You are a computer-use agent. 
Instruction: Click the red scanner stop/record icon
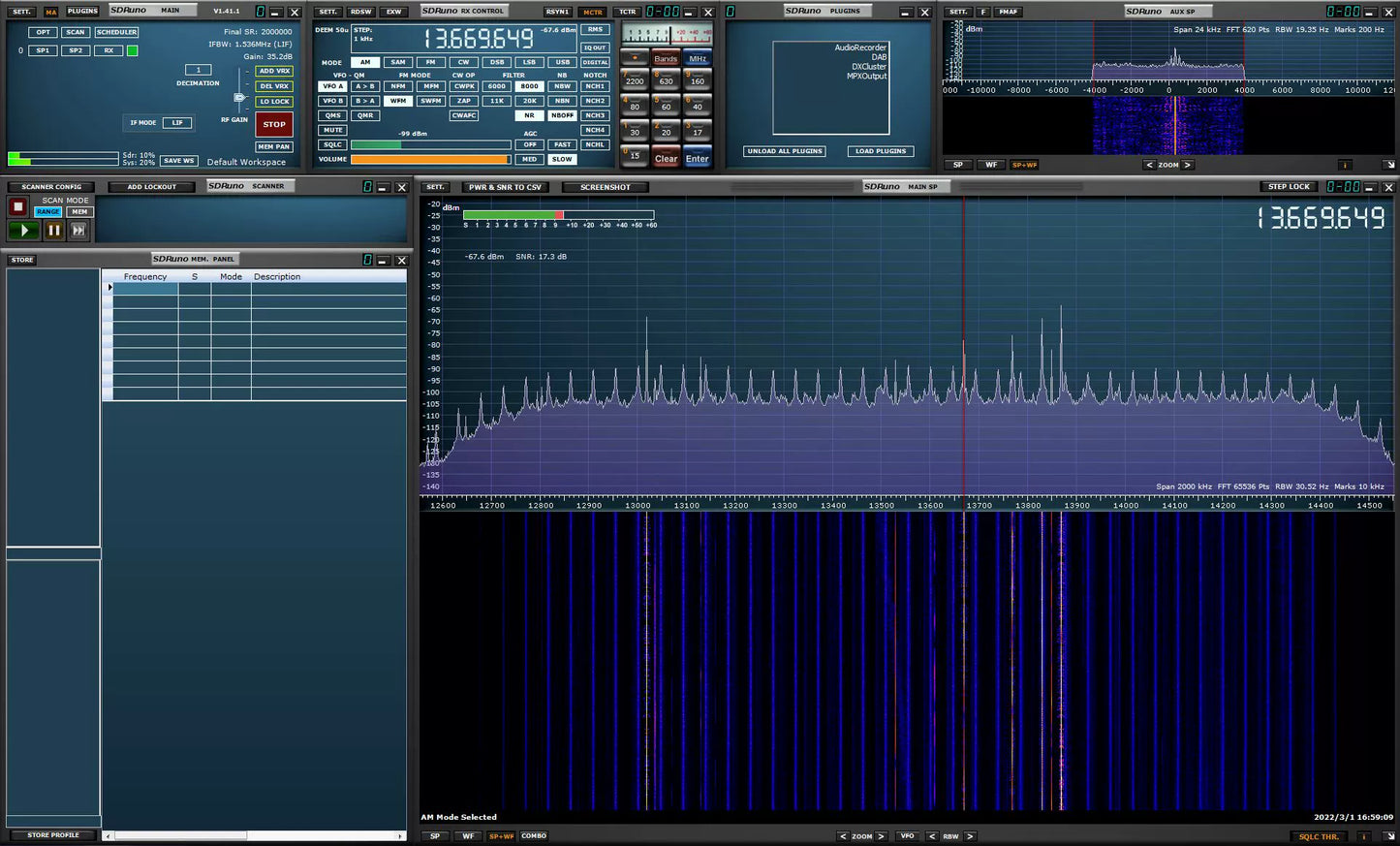pyautogui.click(x=17, y=206)
